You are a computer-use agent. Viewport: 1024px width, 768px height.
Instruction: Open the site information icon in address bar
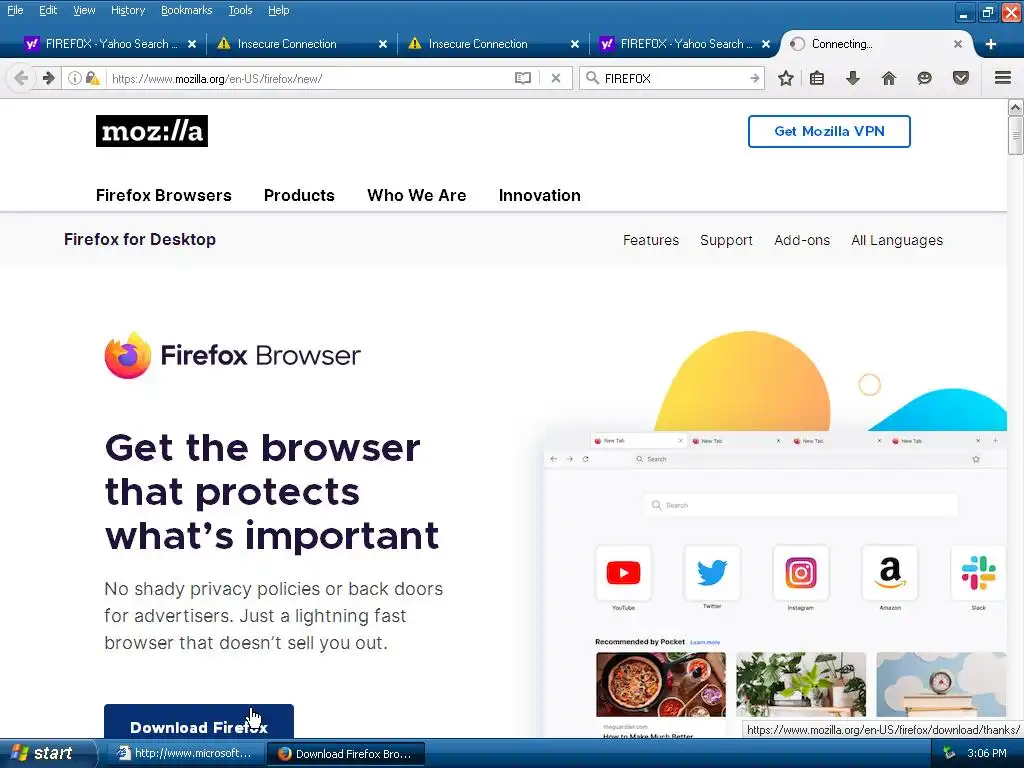[x=75, y=78]
